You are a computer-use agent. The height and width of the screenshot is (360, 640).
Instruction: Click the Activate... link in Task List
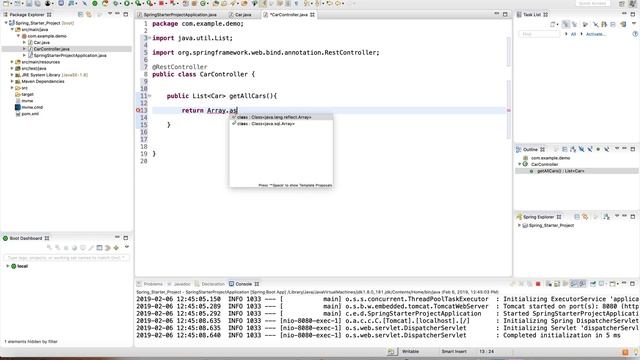click(x=596, y=34)
